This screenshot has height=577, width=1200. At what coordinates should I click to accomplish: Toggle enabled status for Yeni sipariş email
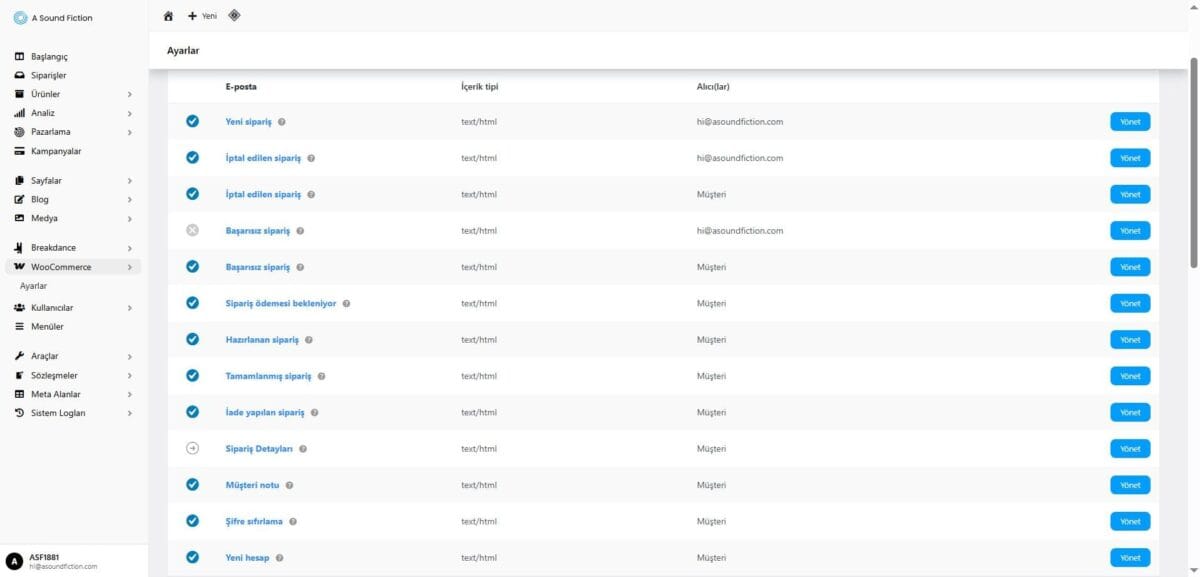click(x=192, y=122)
